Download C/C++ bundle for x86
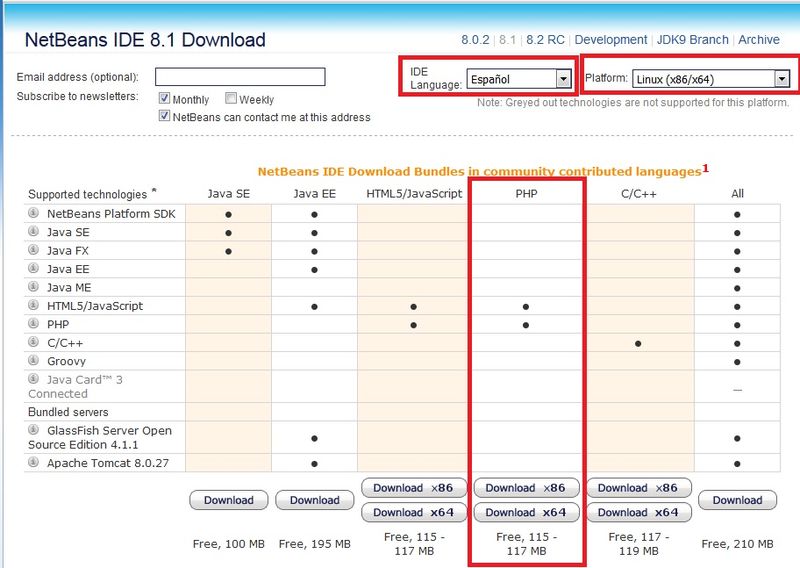The height and width of the screenshot is (568, 800). pyautogui.click(x=638, y=488)
